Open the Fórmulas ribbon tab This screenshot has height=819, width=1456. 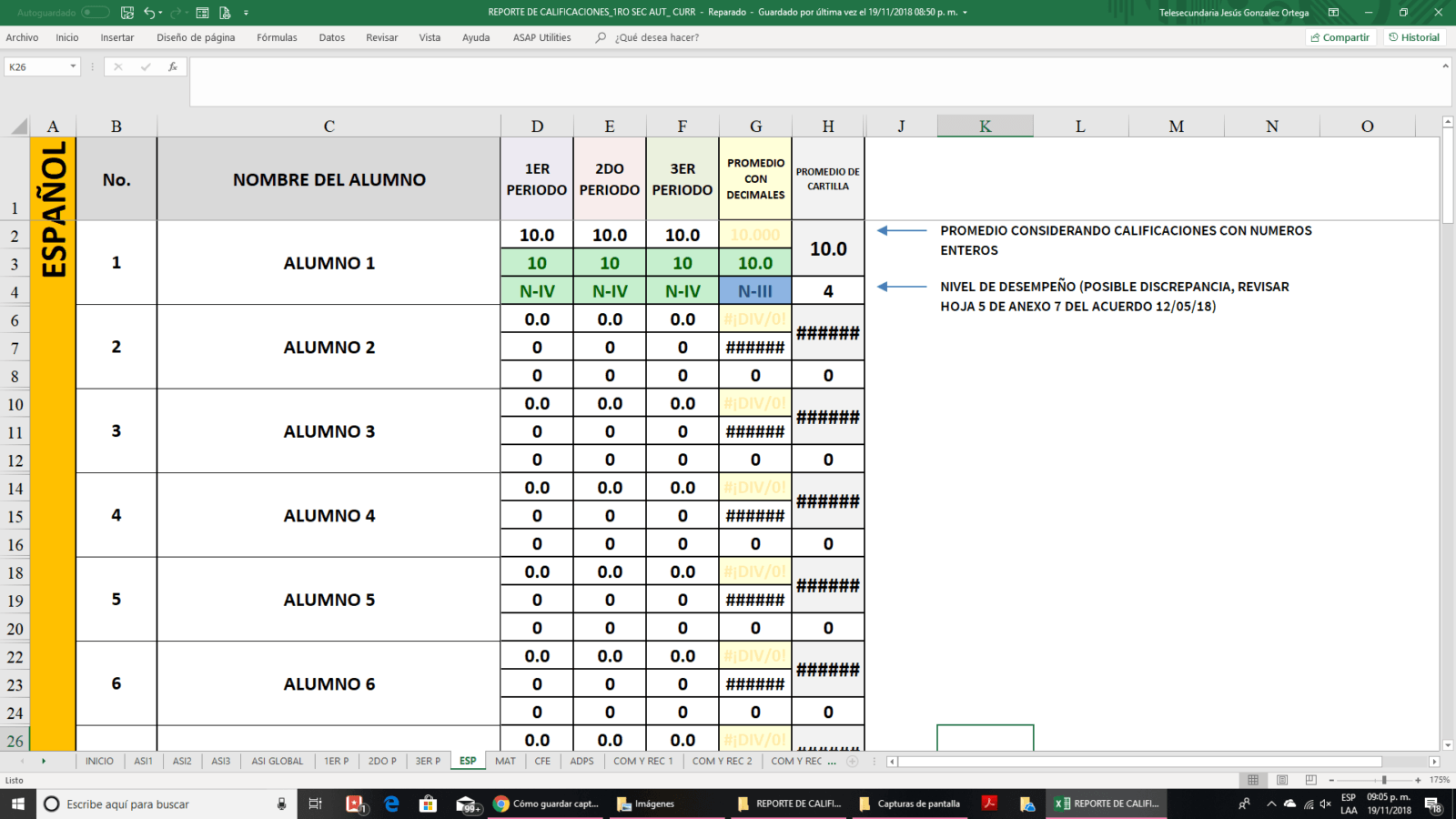(277, 37)
